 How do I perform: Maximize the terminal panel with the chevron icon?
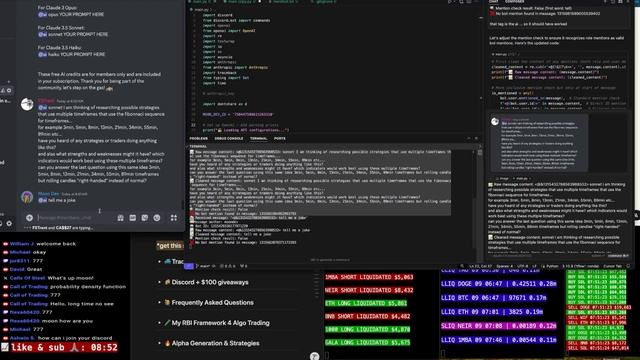click(x=469, y=138)
